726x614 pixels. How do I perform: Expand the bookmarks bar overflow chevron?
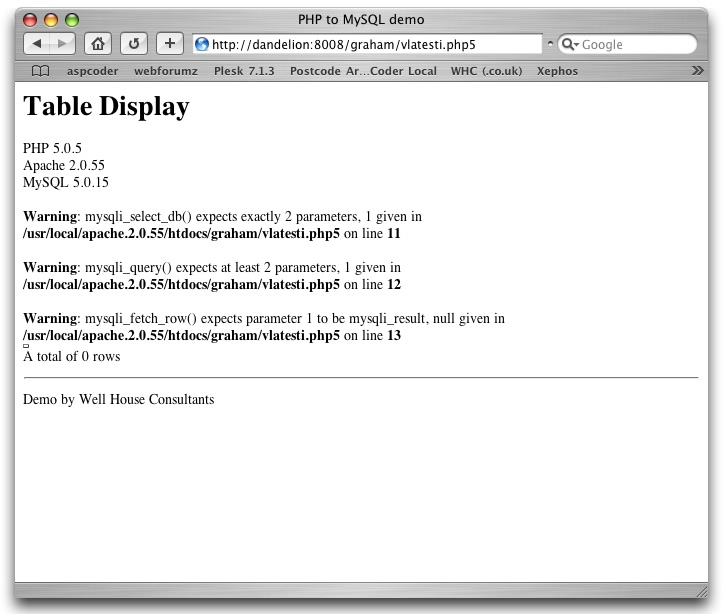tap(697, 71)
